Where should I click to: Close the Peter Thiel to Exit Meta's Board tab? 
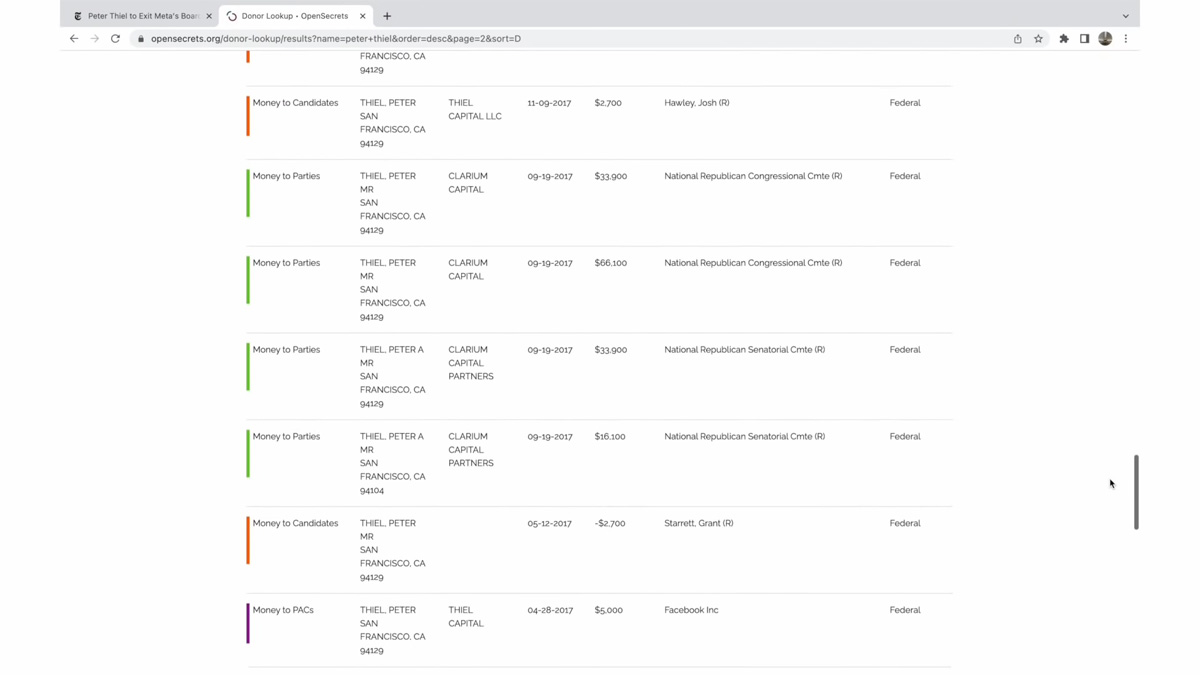(x=209, y=16)
